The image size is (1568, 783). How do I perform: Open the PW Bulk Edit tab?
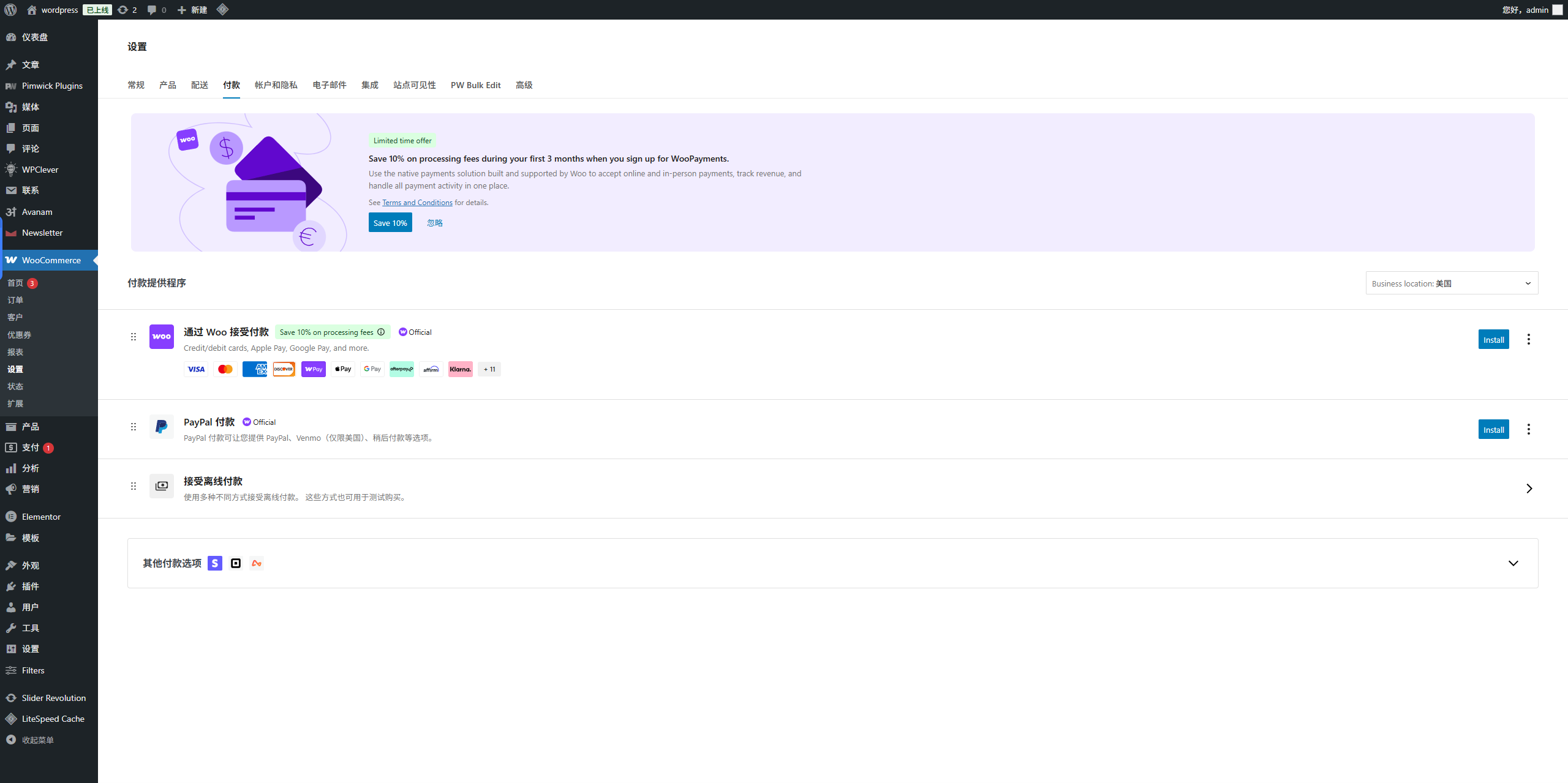coord(475,85)
